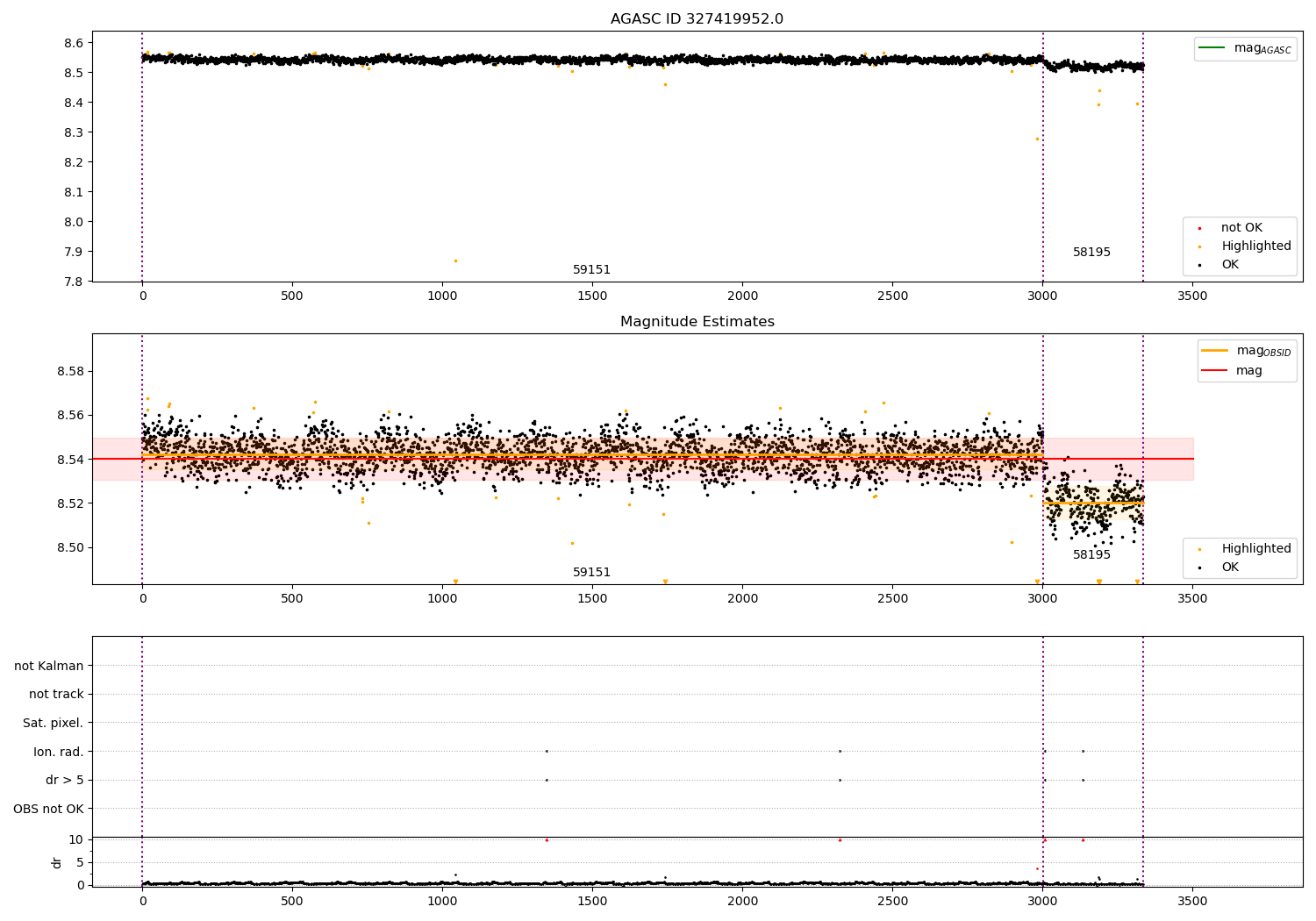
Task: Click the 'Sat. pixel.' axis label
Action: click(54, 724)
